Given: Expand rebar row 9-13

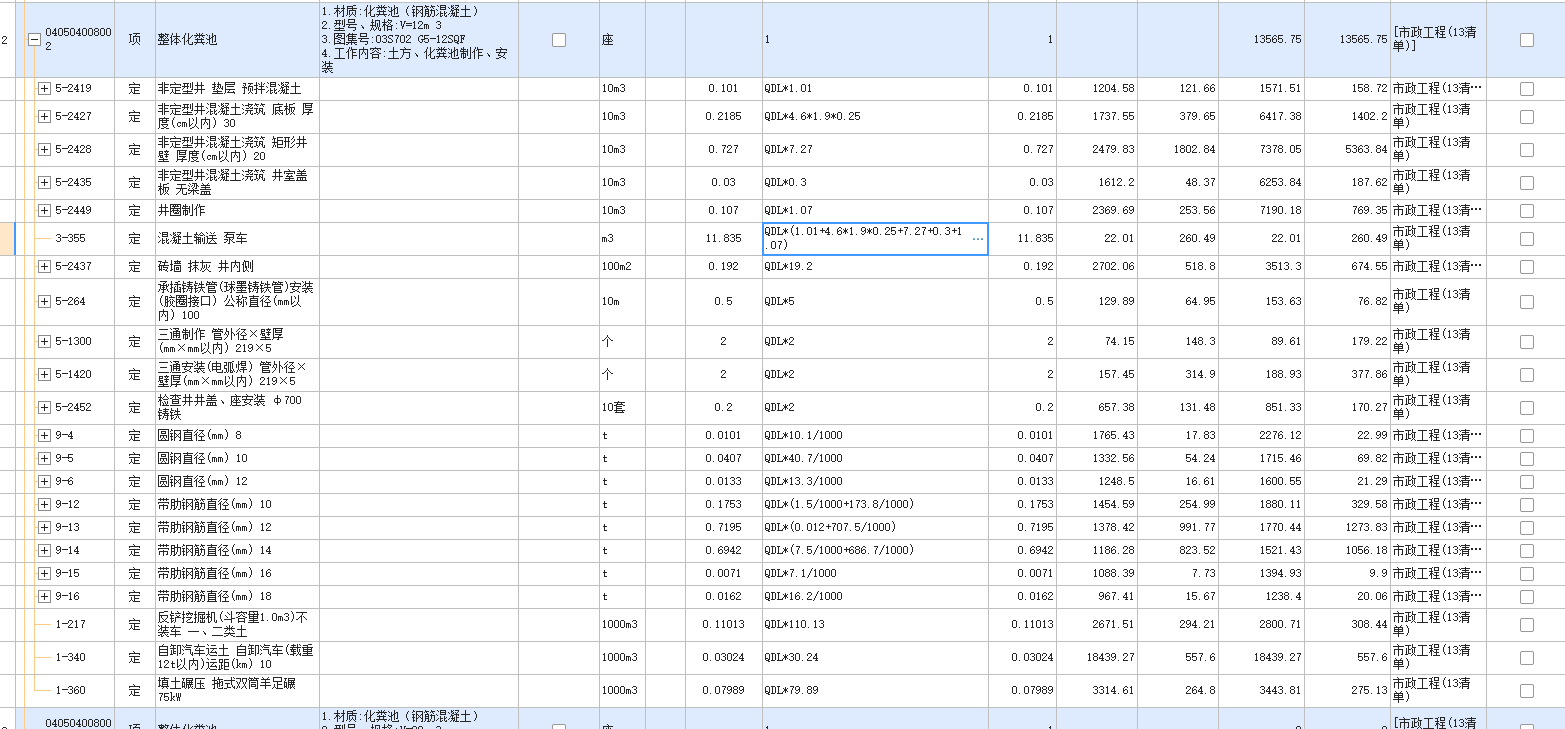Looking at the screenshot, I should (x=44, y=528).
